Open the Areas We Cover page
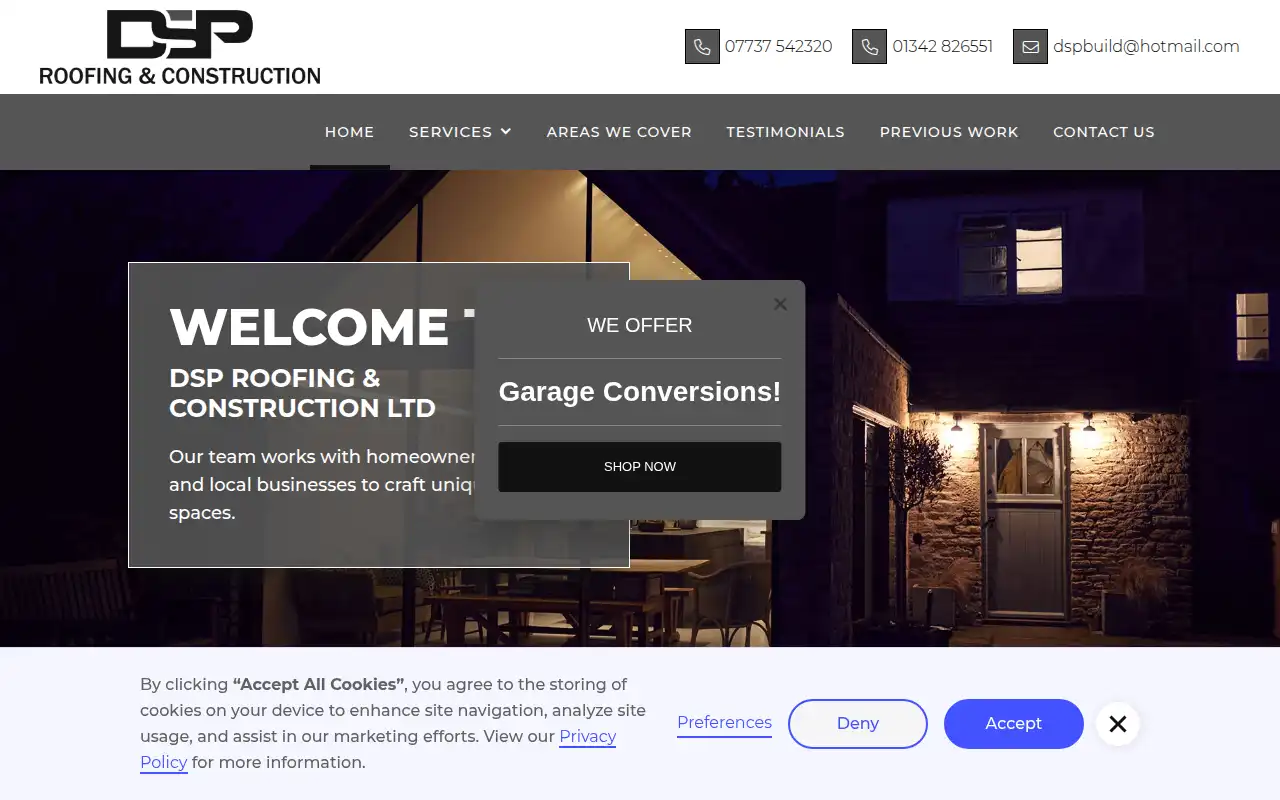The width and height of the screenshot is (1280, 800). [x=619, y=132]
